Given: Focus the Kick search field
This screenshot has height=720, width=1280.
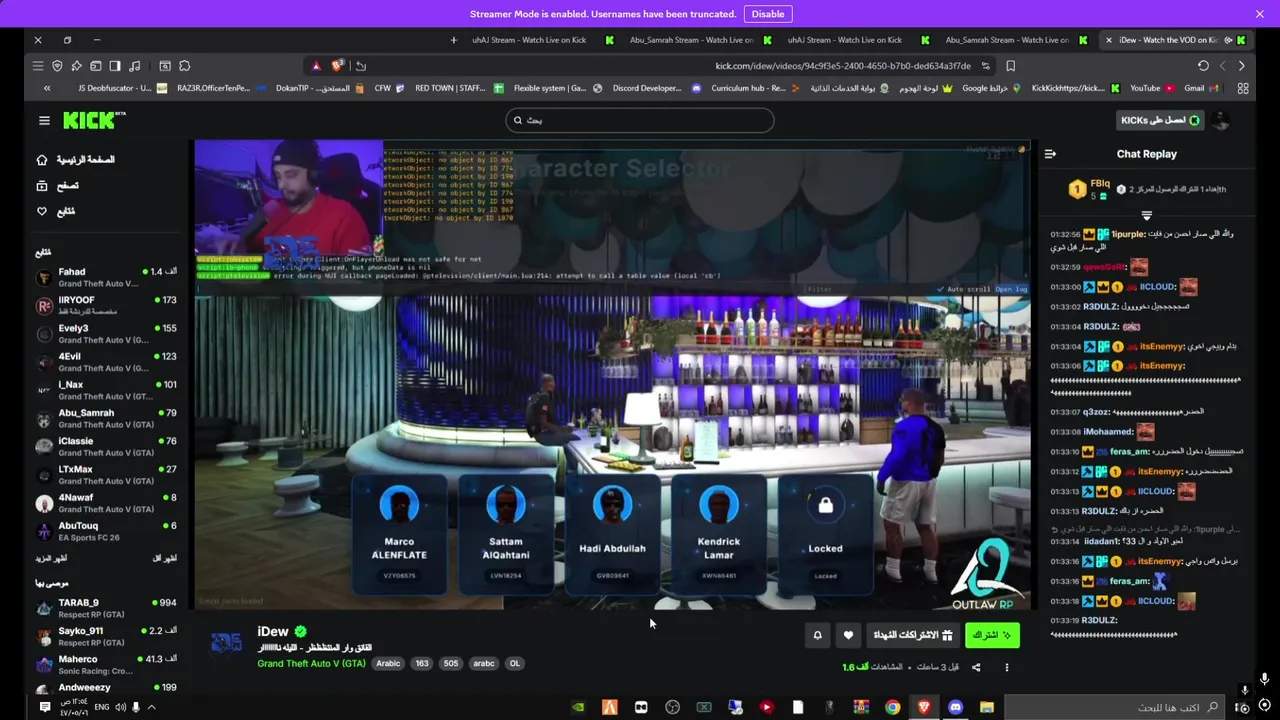Looking at the screenshot, I should pos(640,120).
